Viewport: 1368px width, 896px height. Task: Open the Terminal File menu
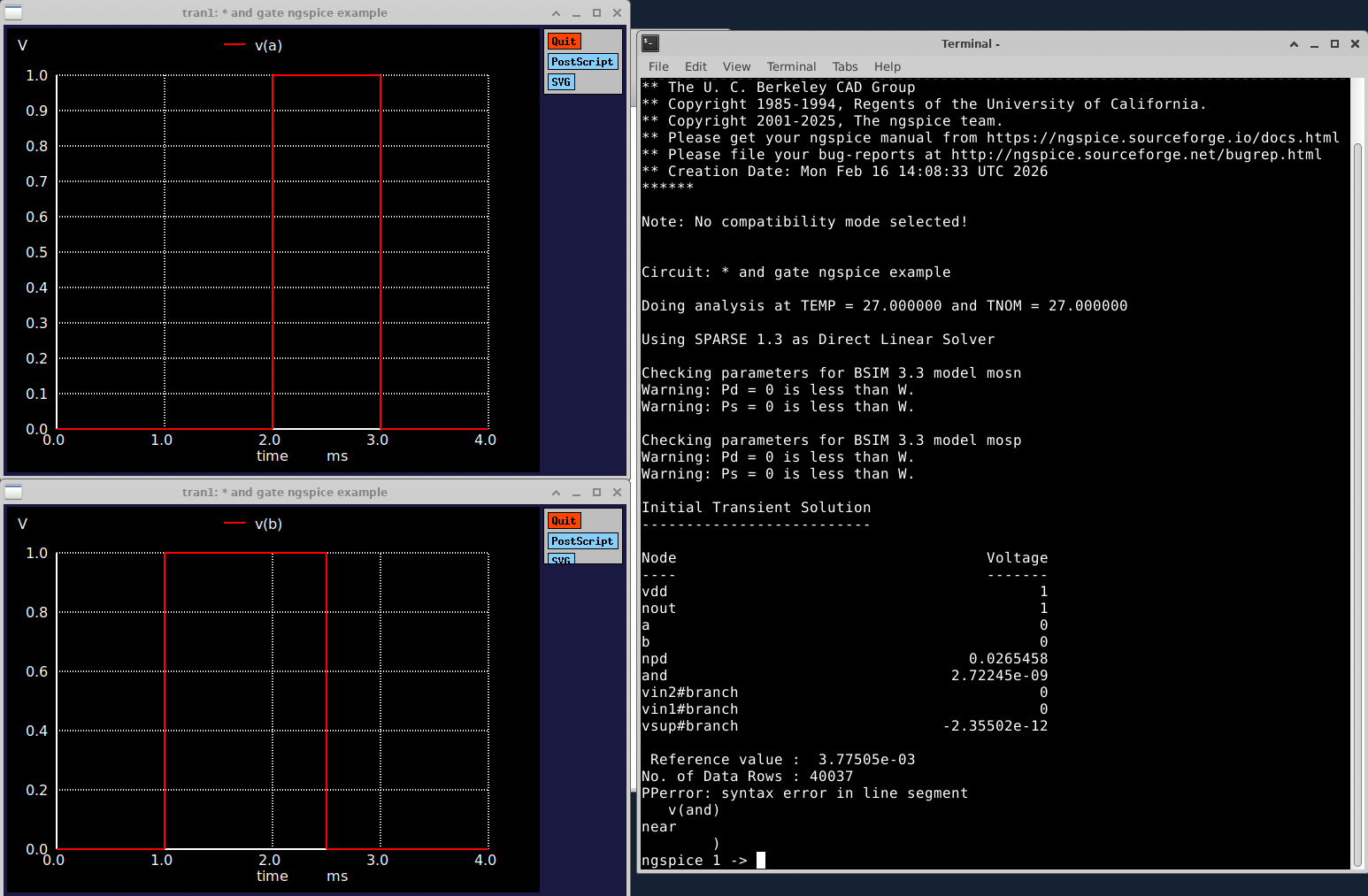[658, 66]
